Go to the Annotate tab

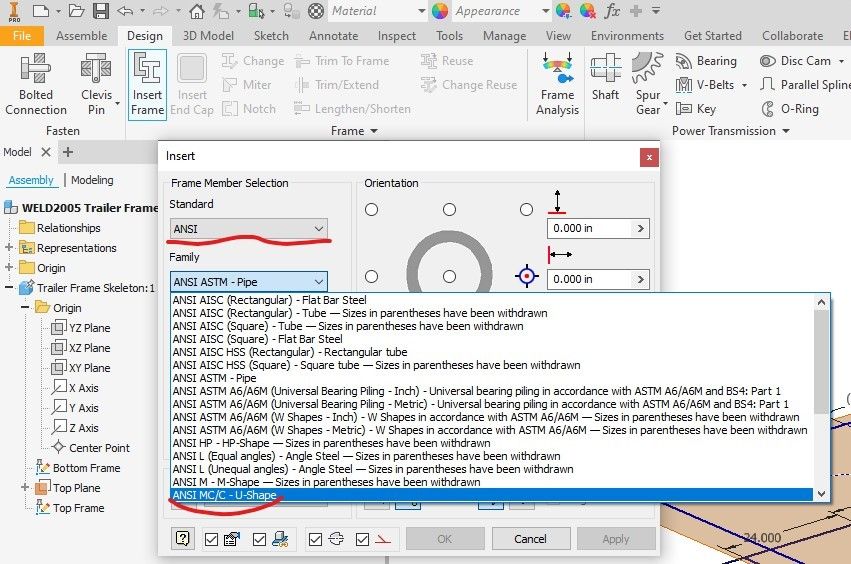click(333, 36)
